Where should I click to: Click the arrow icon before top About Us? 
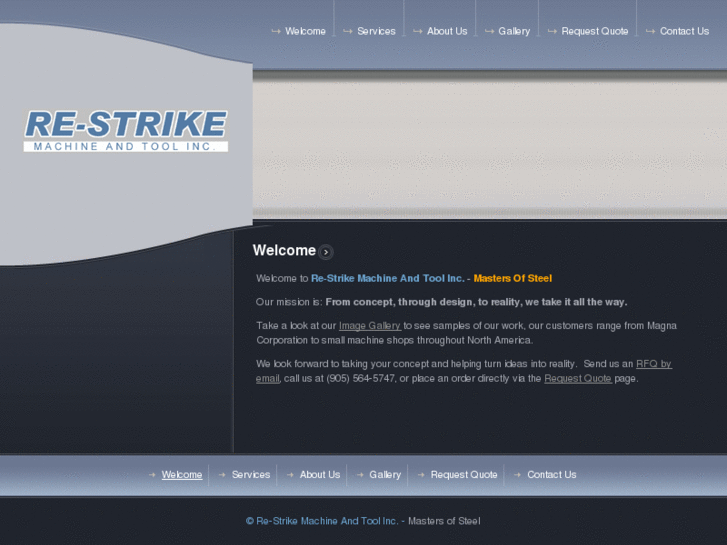(418, 31)
